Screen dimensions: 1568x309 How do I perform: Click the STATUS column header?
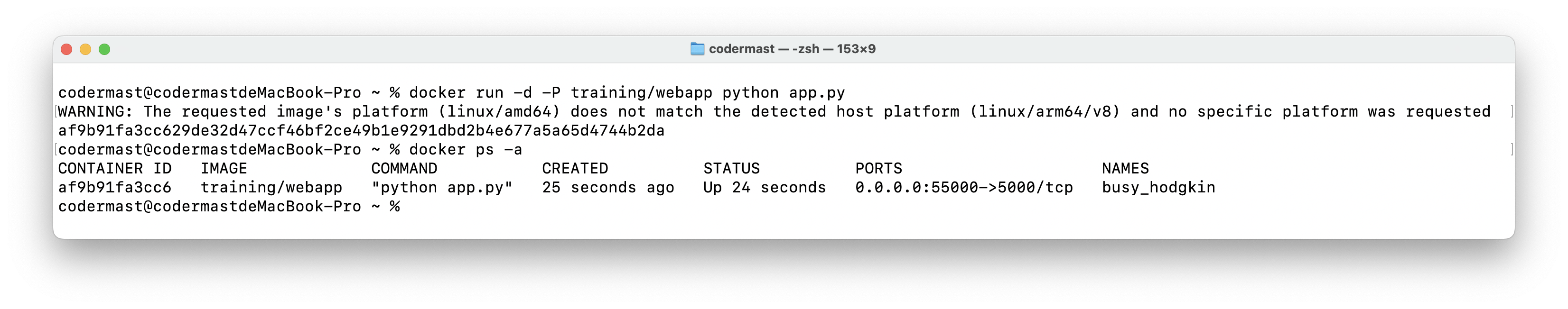pyautogui.click(x=732, y=169)
